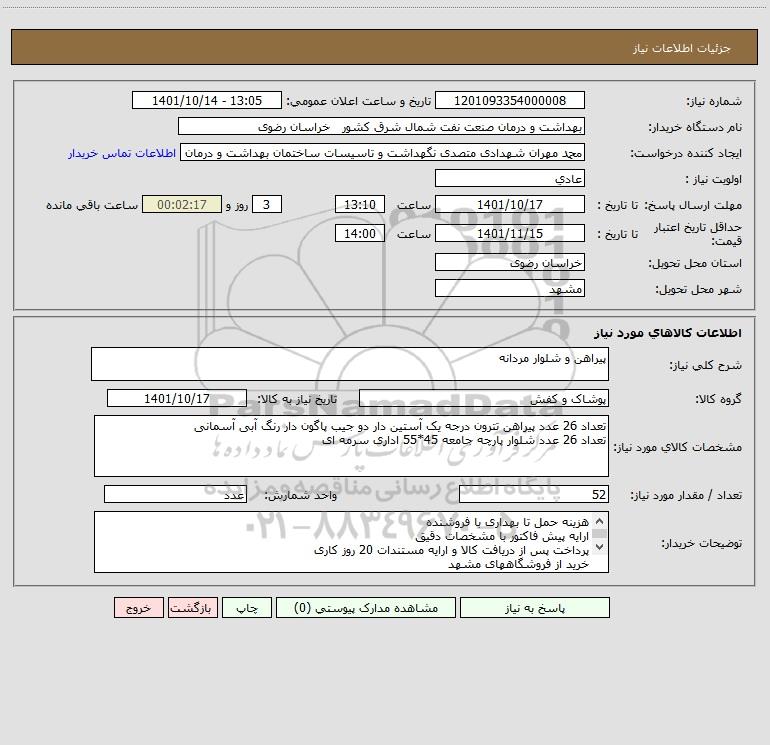Image resolution: width=770 pixels, height=745 pixels.
Task: Click price validity date 1401/11/15
Action: (510, 234)
